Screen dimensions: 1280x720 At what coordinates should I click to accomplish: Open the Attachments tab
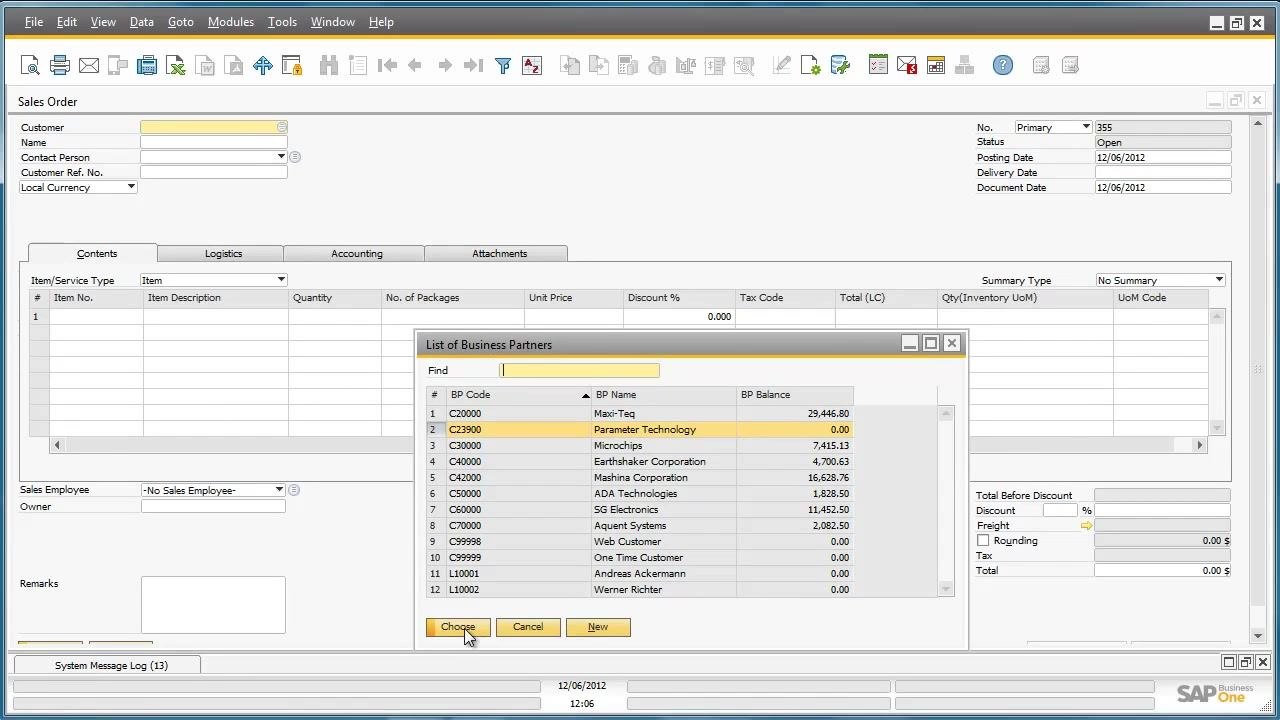pos(499,254)
